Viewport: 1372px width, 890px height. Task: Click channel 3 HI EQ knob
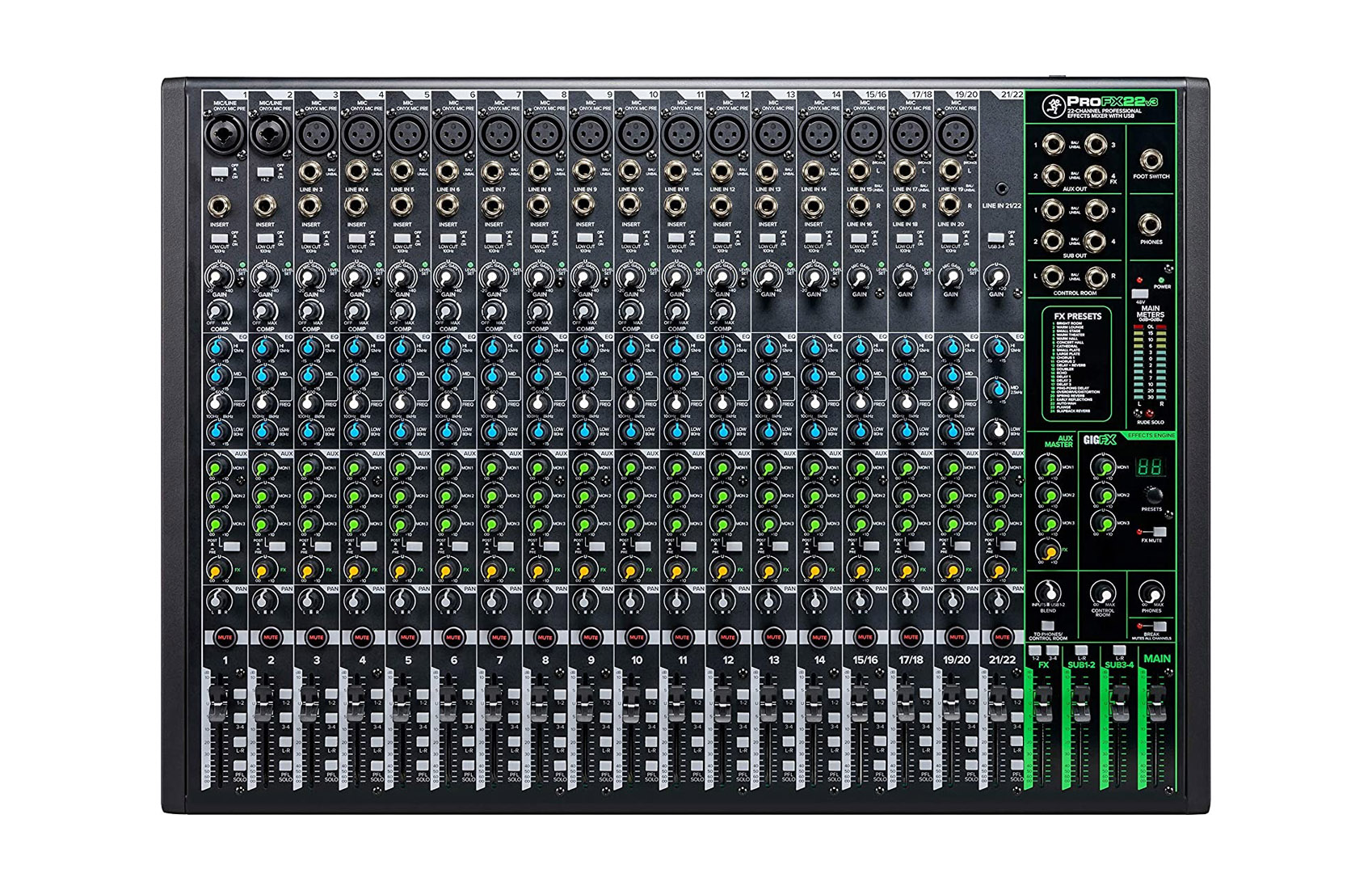pyautogui.click(x=309, y=348)
